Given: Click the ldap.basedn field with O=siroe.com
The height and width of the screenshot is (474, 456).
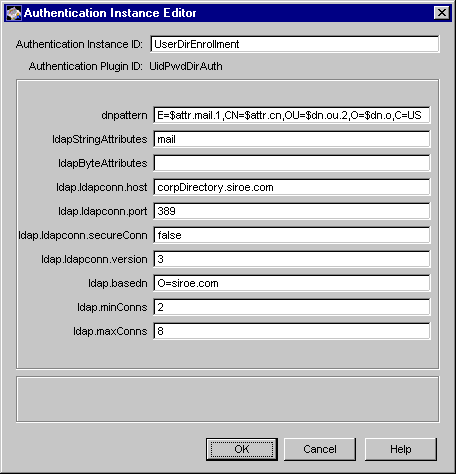Looking at the screenshot, I should [x=292, y=283].
